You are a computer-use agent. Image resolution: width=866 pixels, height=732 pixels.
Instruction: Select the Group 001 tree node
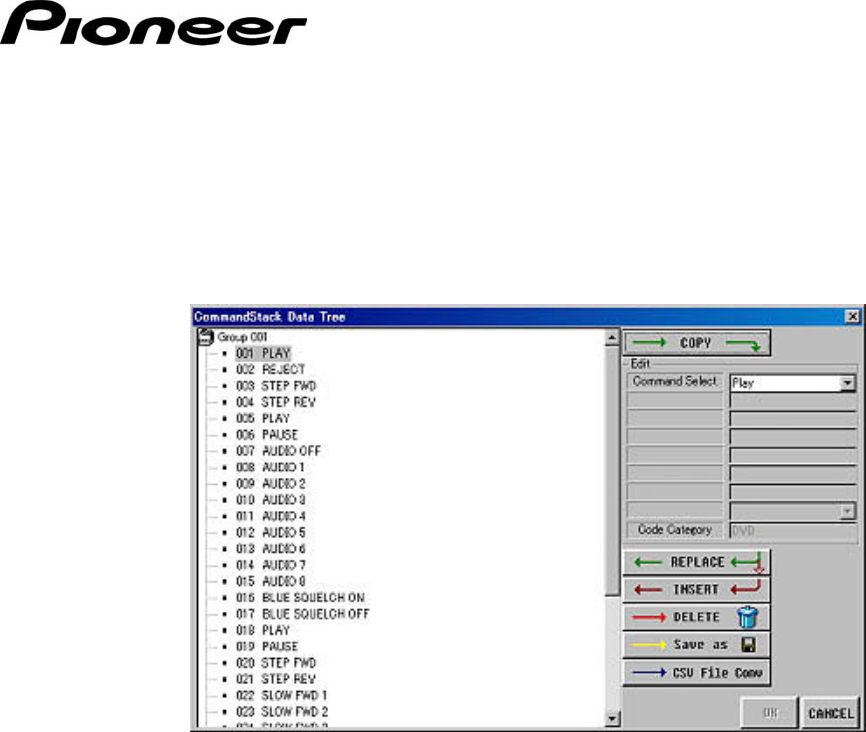tap(242, 337)
